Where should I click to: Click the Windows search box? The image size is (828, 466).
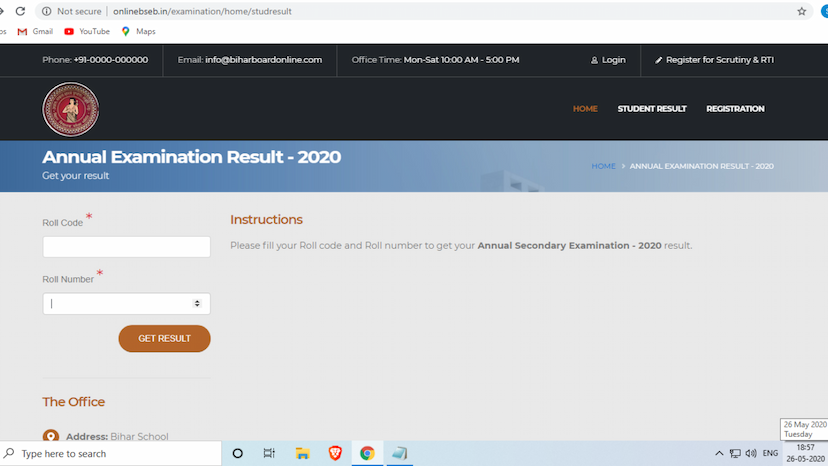[x=110, y=453]
